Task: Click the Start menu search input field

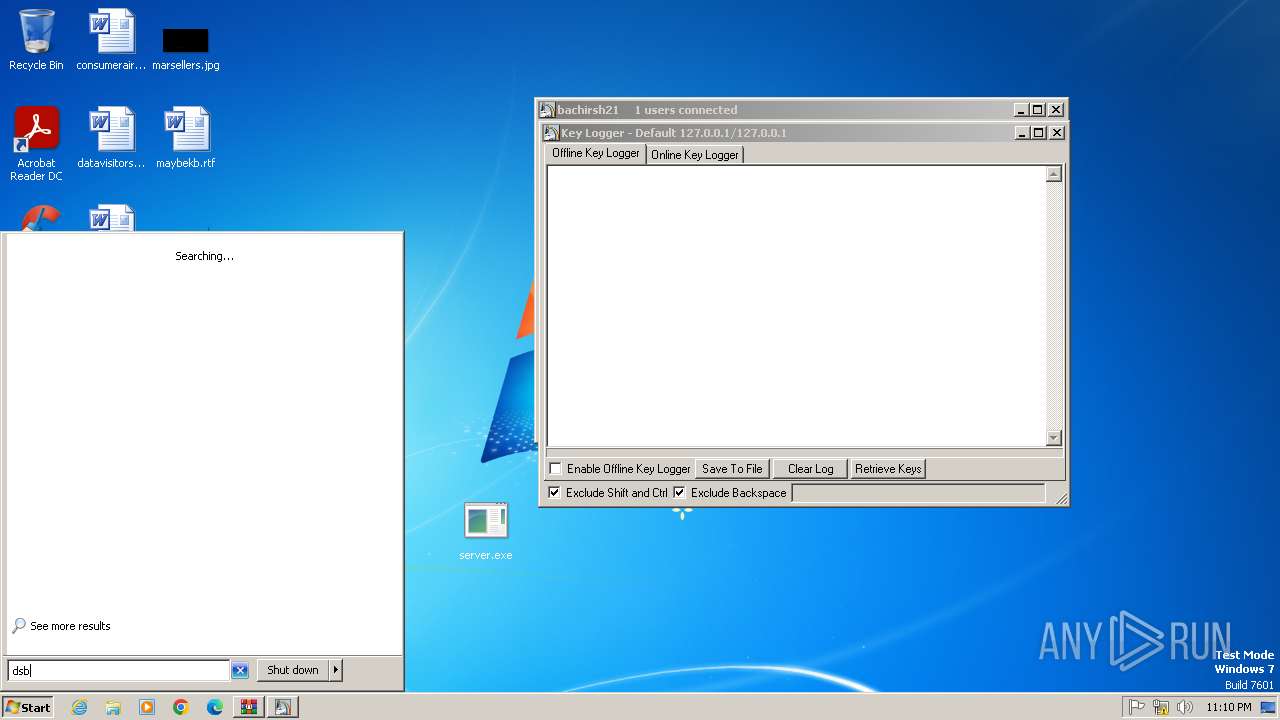Action: [118, 671]
